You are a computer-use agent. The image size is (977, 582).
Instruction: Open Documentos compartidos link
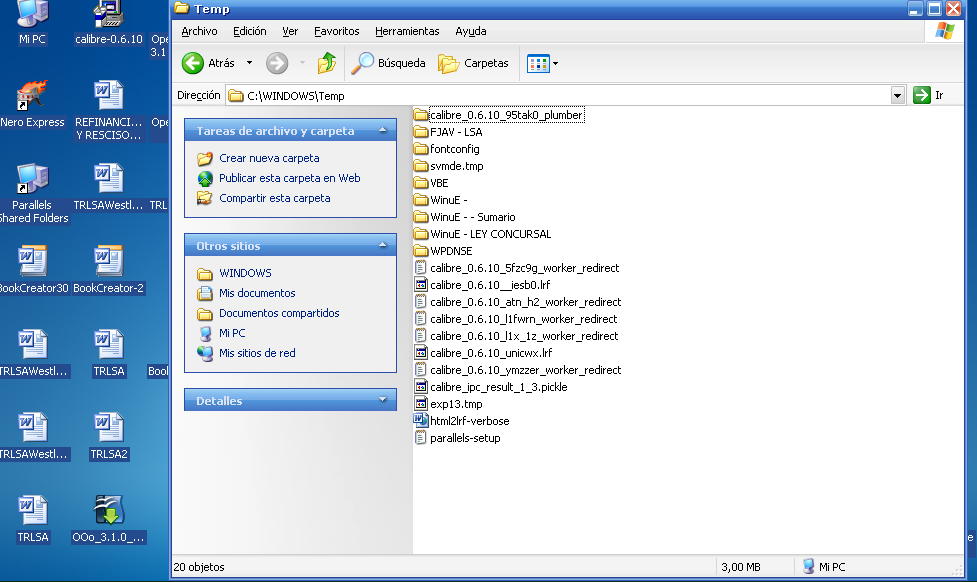[279, 313]
